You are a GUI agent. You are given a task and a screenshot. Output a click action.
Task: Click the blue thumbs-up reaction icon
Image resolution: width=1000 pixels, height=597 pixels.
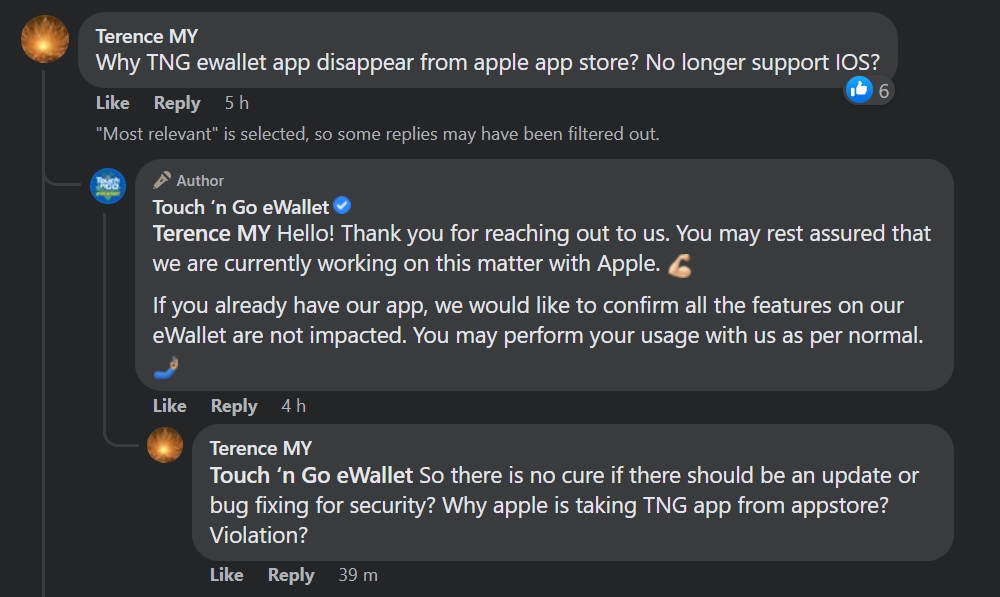pos(859,90)
